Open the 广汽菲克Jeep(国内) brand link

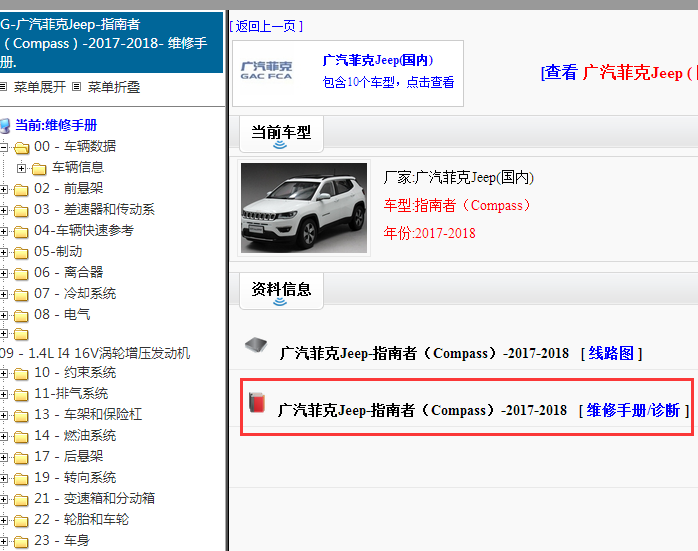[377, 60]
